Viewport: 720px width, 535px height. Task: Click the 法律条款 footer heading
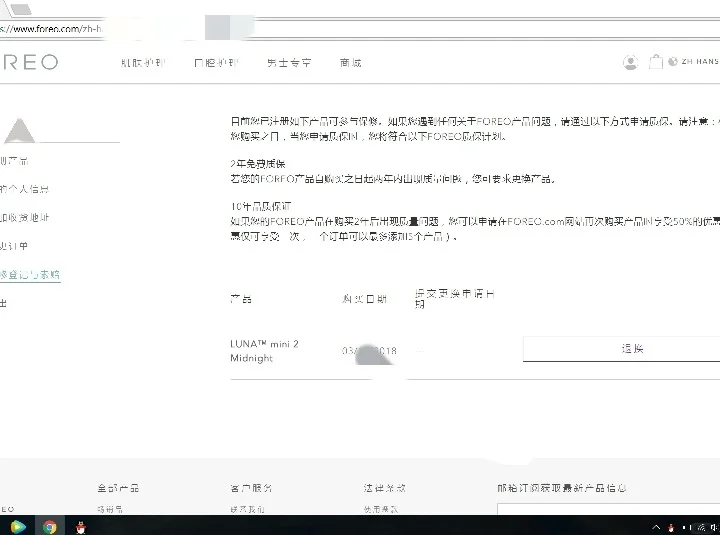[384, 488]
